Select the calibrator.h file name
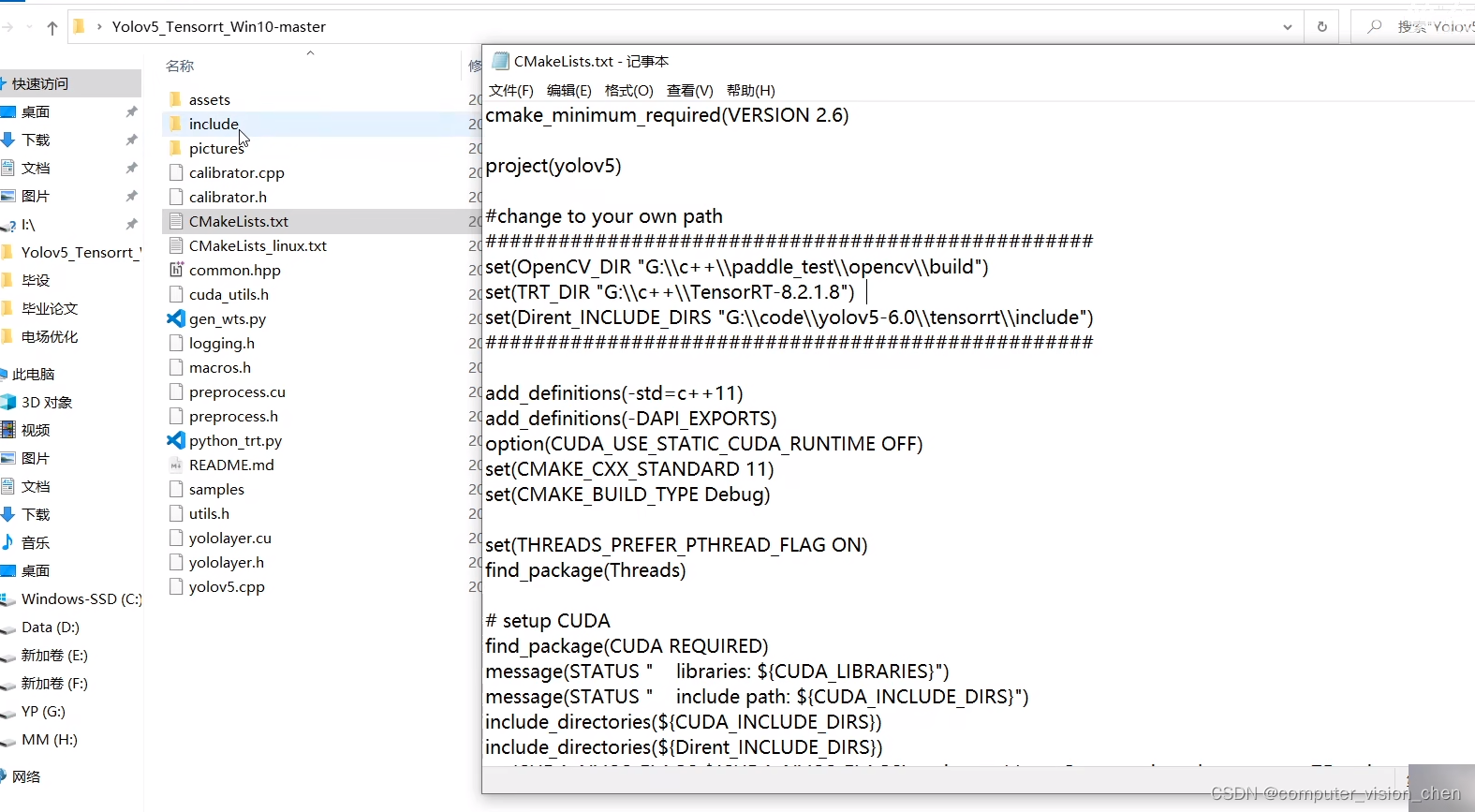 point(228,197)
